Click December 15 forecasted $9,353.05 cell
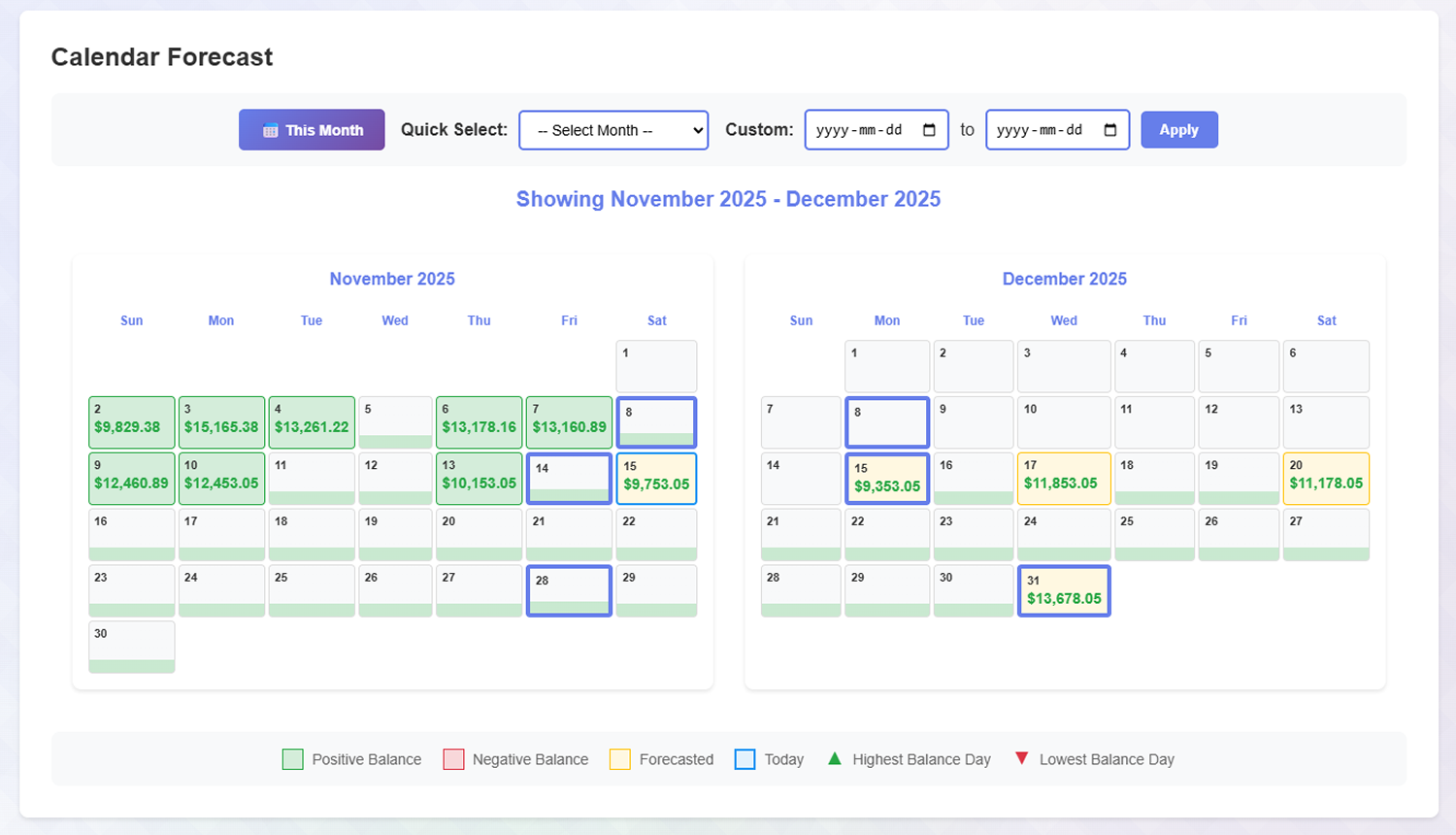The width and height of the screenshot is (1456, 835). (886, 479)
